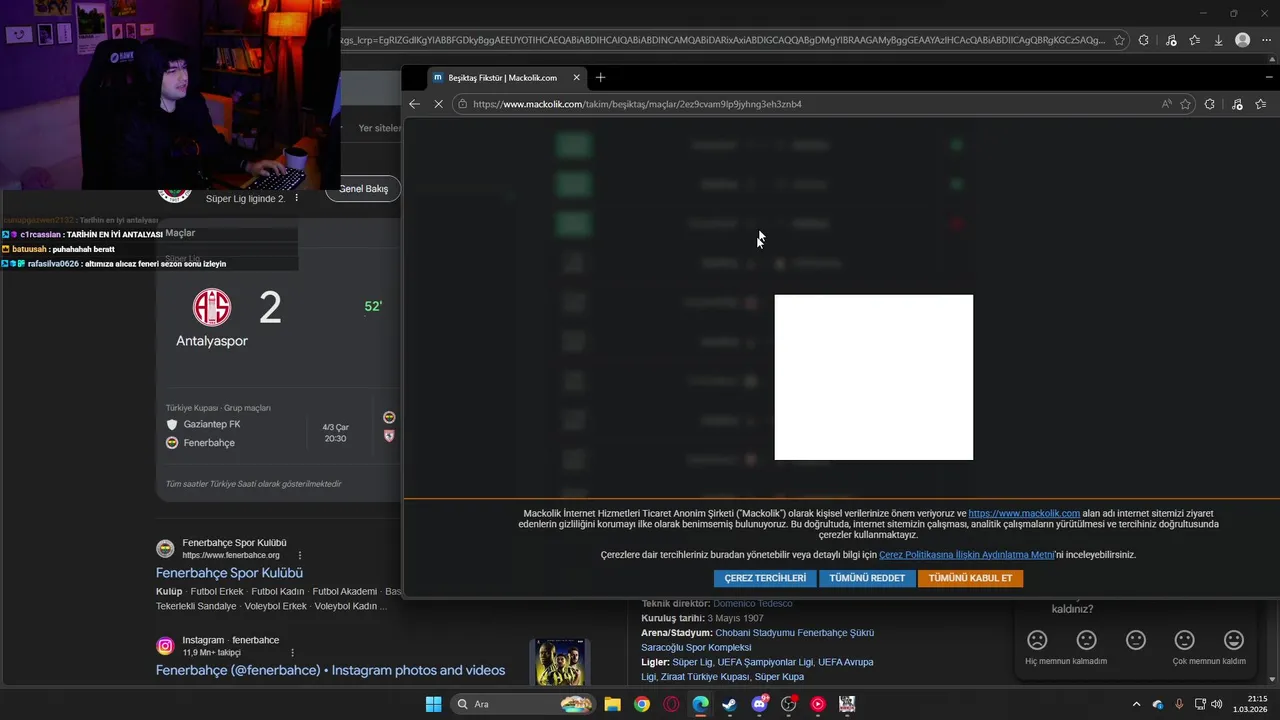Screen dimensions: 1280x720
Task: Close the Beşiktaş Fikstür tab
Action: click(576, 77)
